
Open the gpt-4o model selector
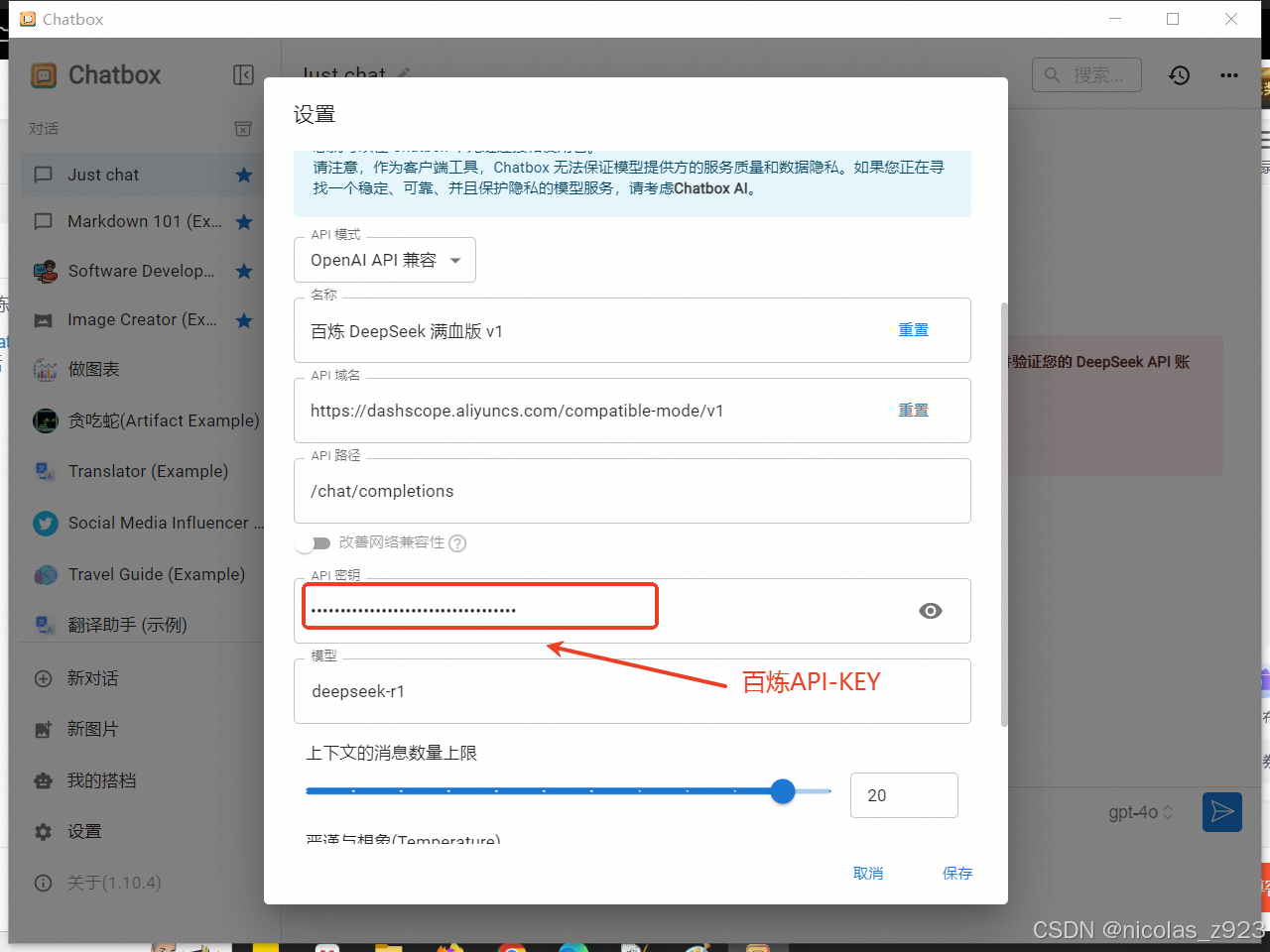coord(1140,812)
